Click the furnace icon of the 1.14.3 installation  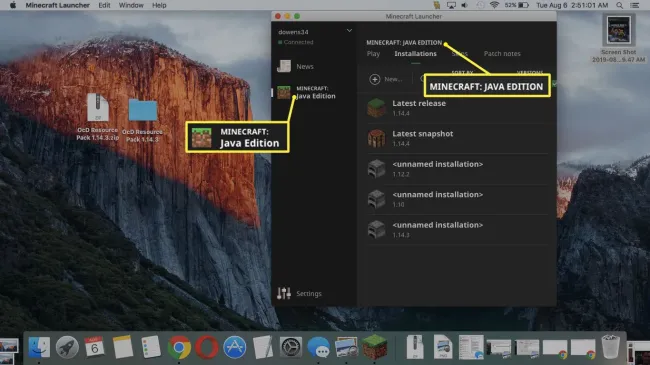[x=376, y=229]
